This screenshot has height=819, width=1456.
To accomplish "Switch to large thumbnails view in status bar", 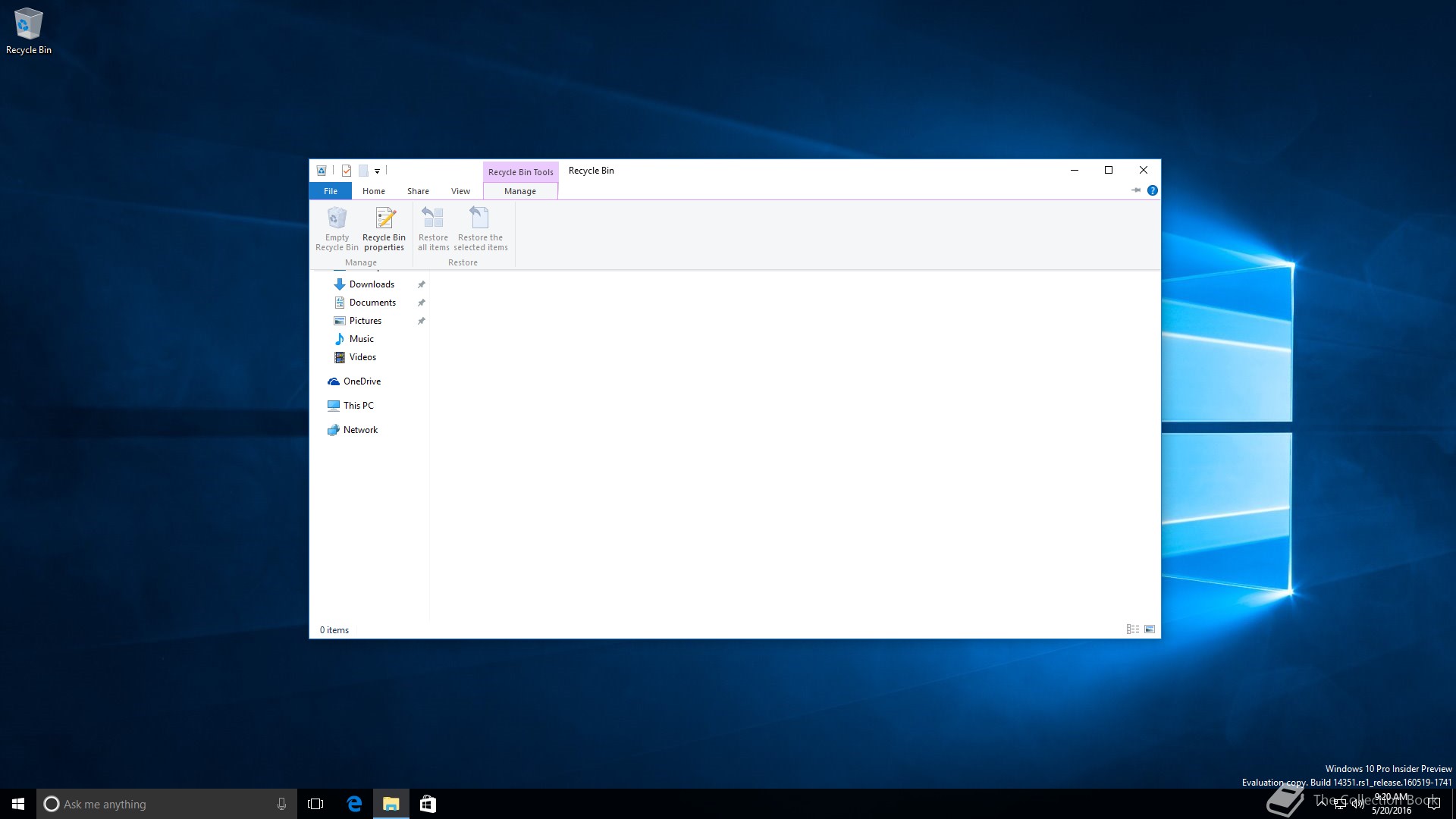I will [1150, 629].
